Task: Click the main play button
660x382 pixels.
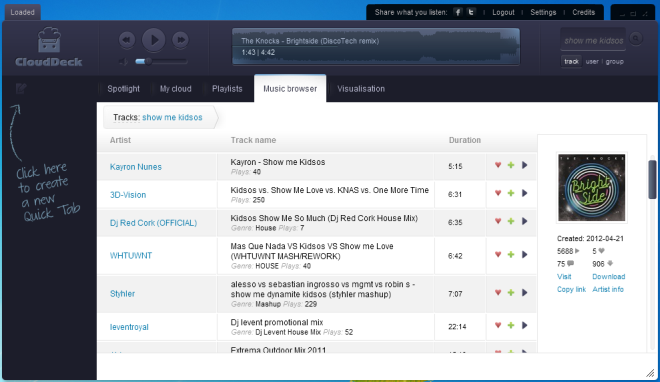Action: [x=154, y=40]
